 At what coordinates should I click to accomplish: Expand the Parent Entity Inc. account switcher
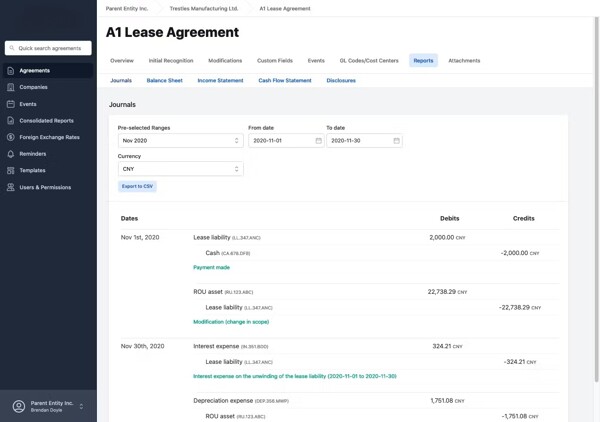(48, 406)
